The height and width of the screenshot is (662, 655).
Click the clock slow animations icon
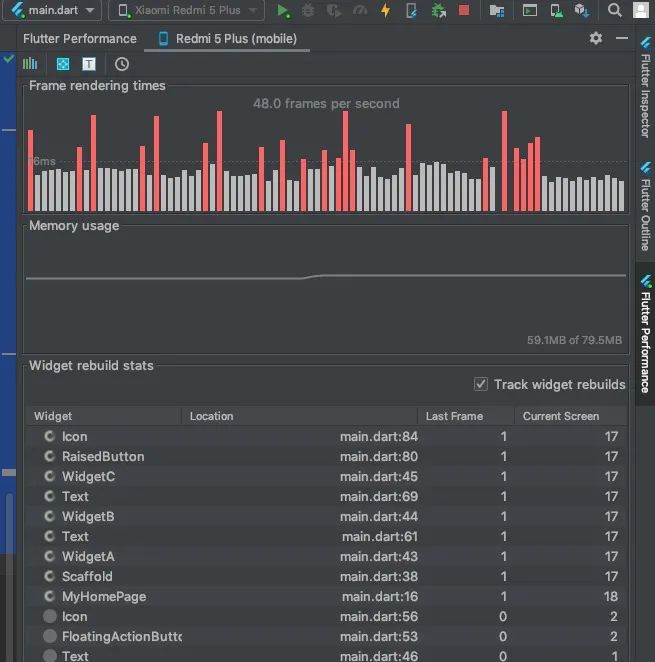coord(121,64)
